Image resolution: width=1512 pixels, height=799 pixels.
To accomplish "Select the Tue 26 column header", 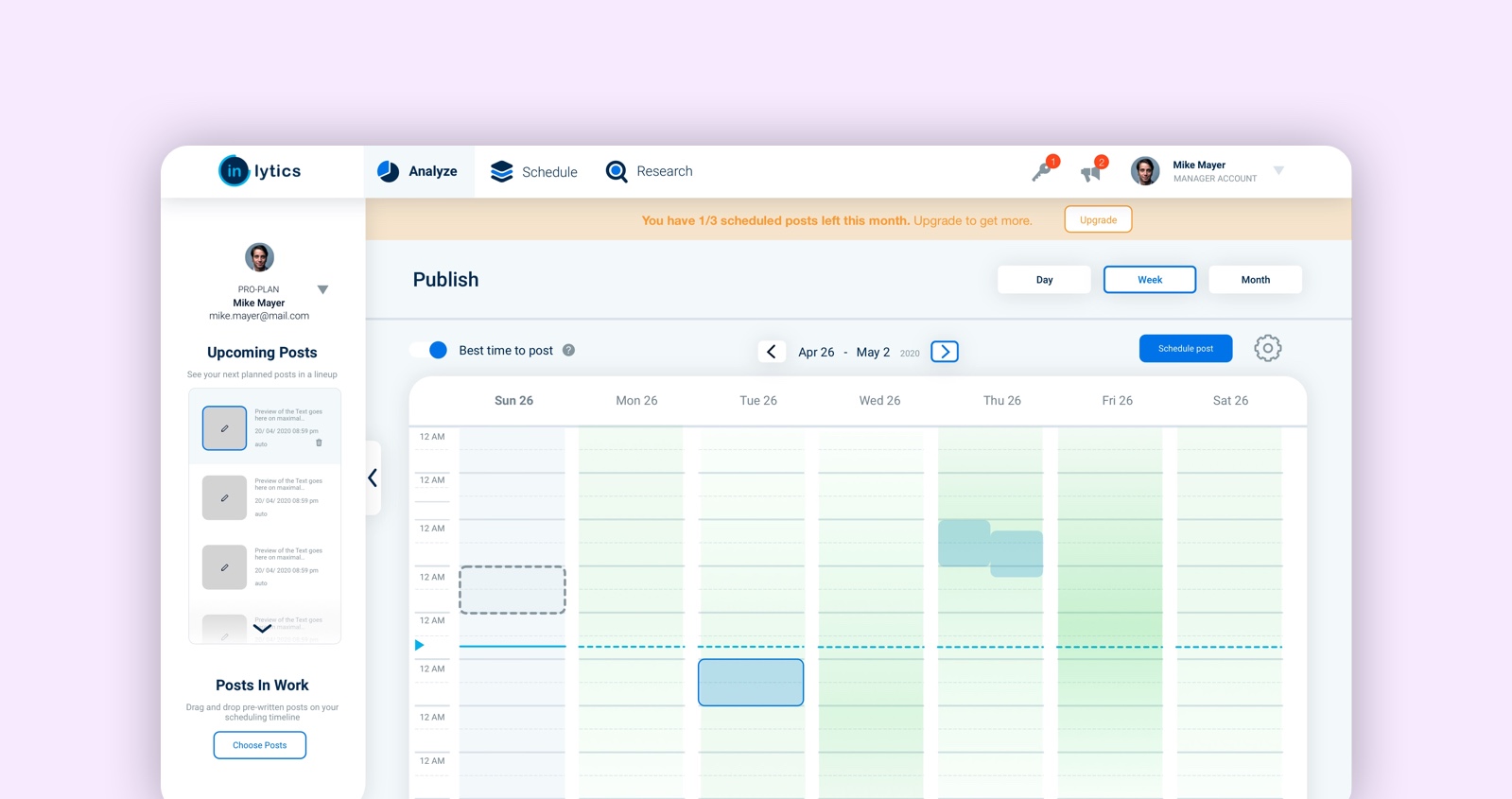I will point(758,401).
